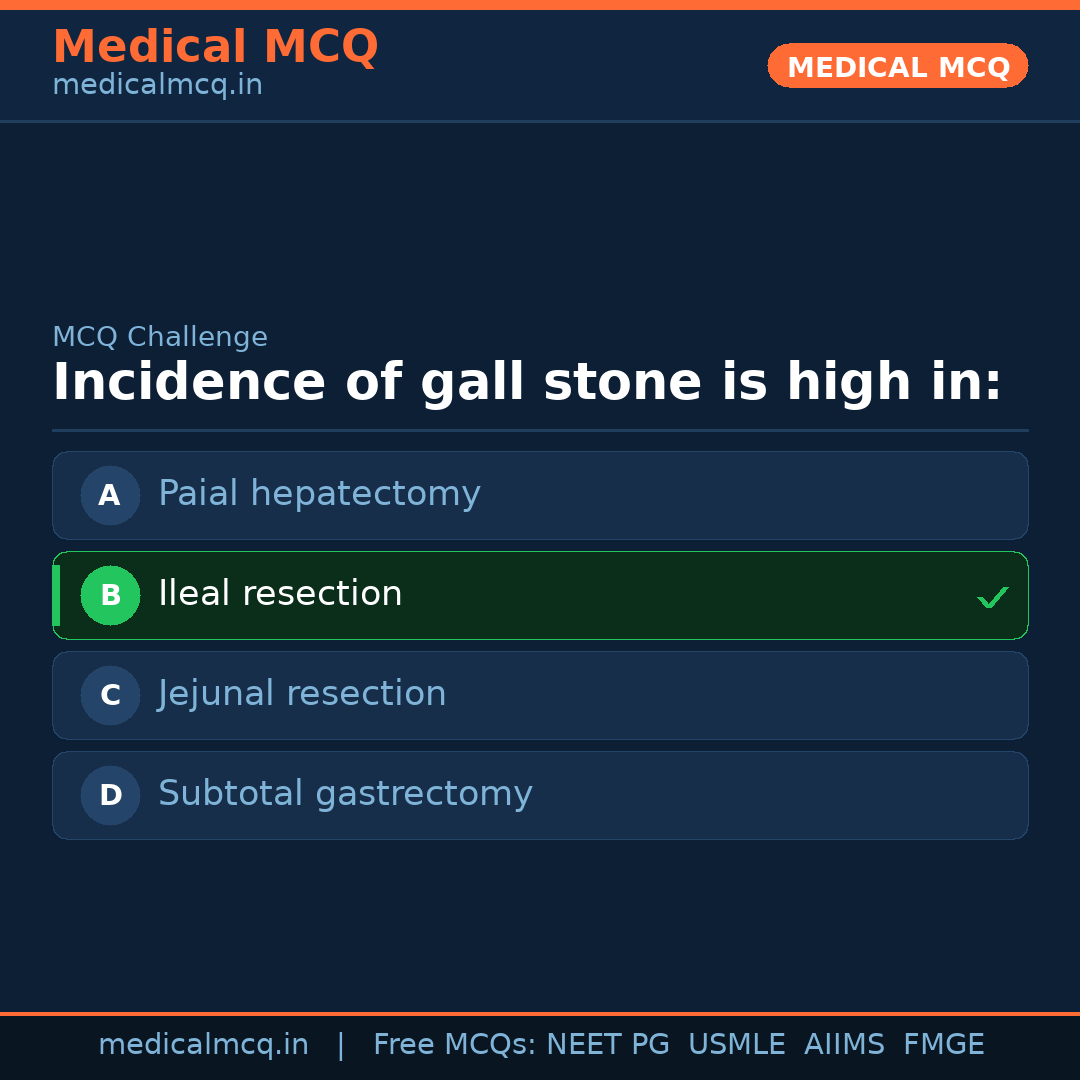1080x1080 pixels.
Task: Select the green B option circle
Action: pos(110,595)
